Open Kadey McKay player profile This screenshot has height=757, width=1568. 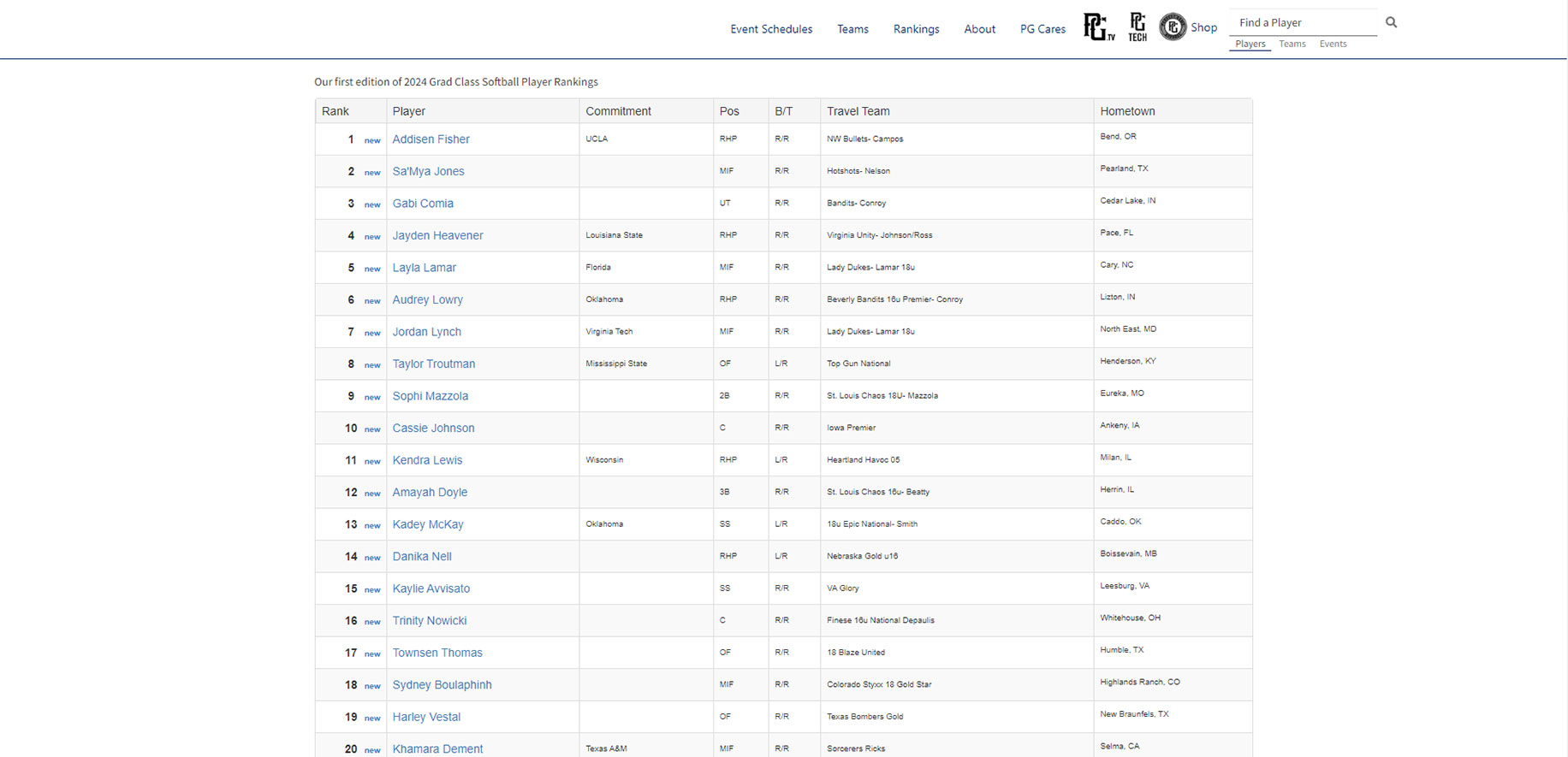point(428,523)
